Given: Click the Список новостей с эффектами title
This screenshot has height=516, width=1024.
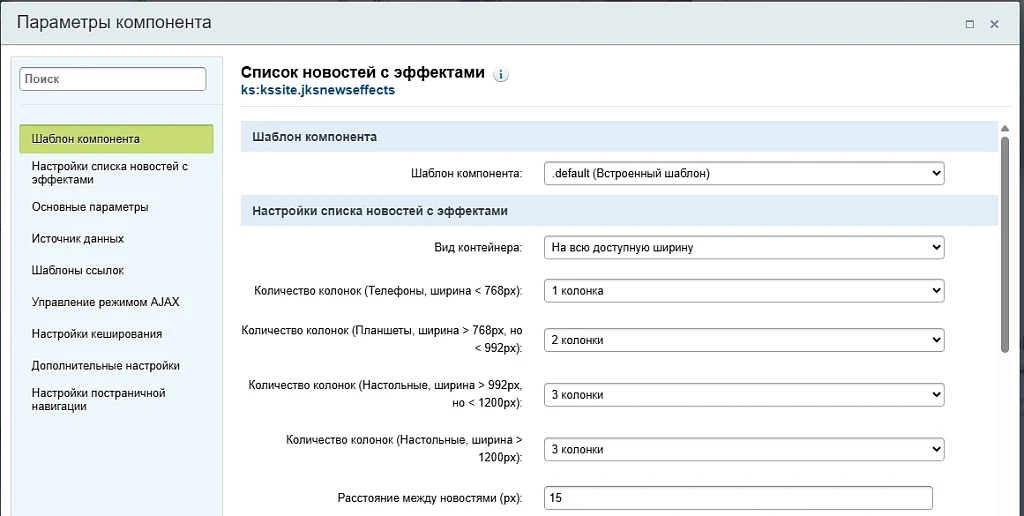Looking at the screenshot, I should [363, 73].
